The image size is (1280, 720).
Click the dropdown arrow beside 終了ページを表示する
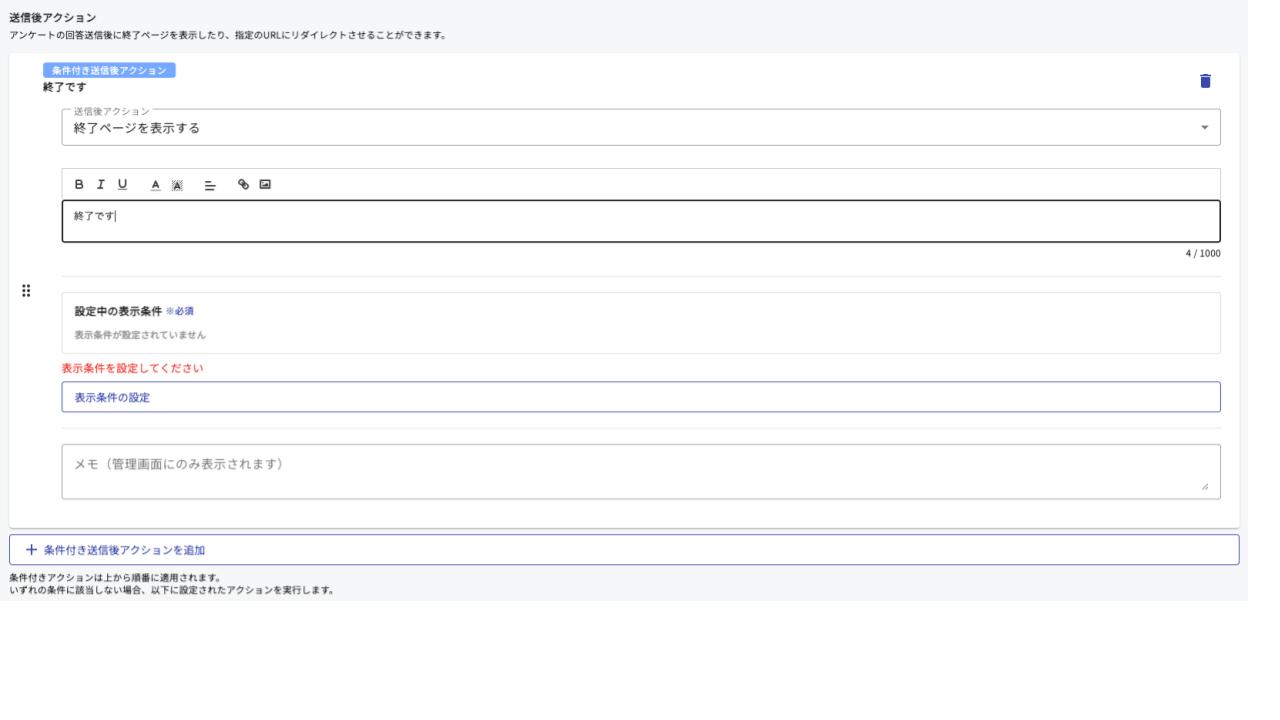tap(1204, 128)
